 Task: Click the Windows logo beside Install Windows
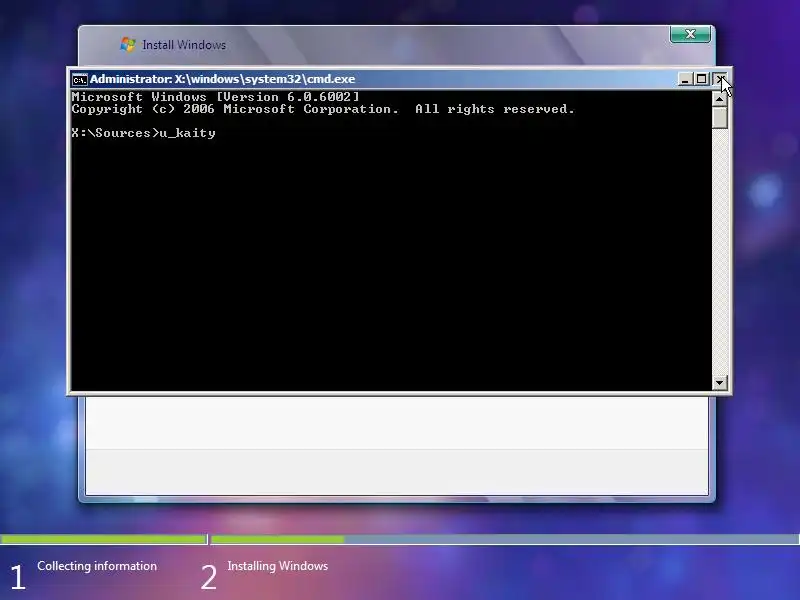pyautogui.click(x=128, y=44)
